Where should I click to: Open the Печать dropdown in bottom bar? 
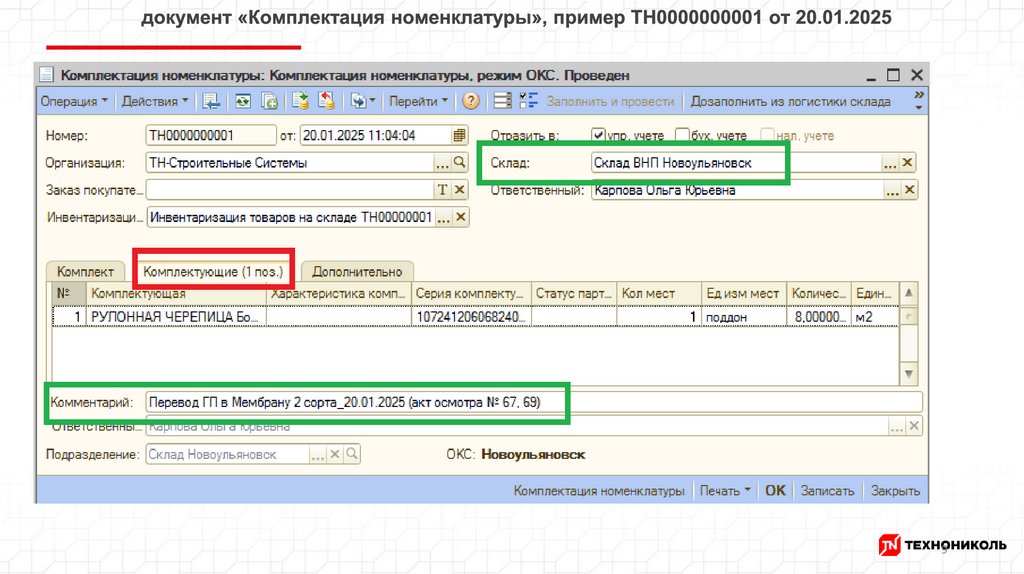pyautogui.click(x=725, y=490)
